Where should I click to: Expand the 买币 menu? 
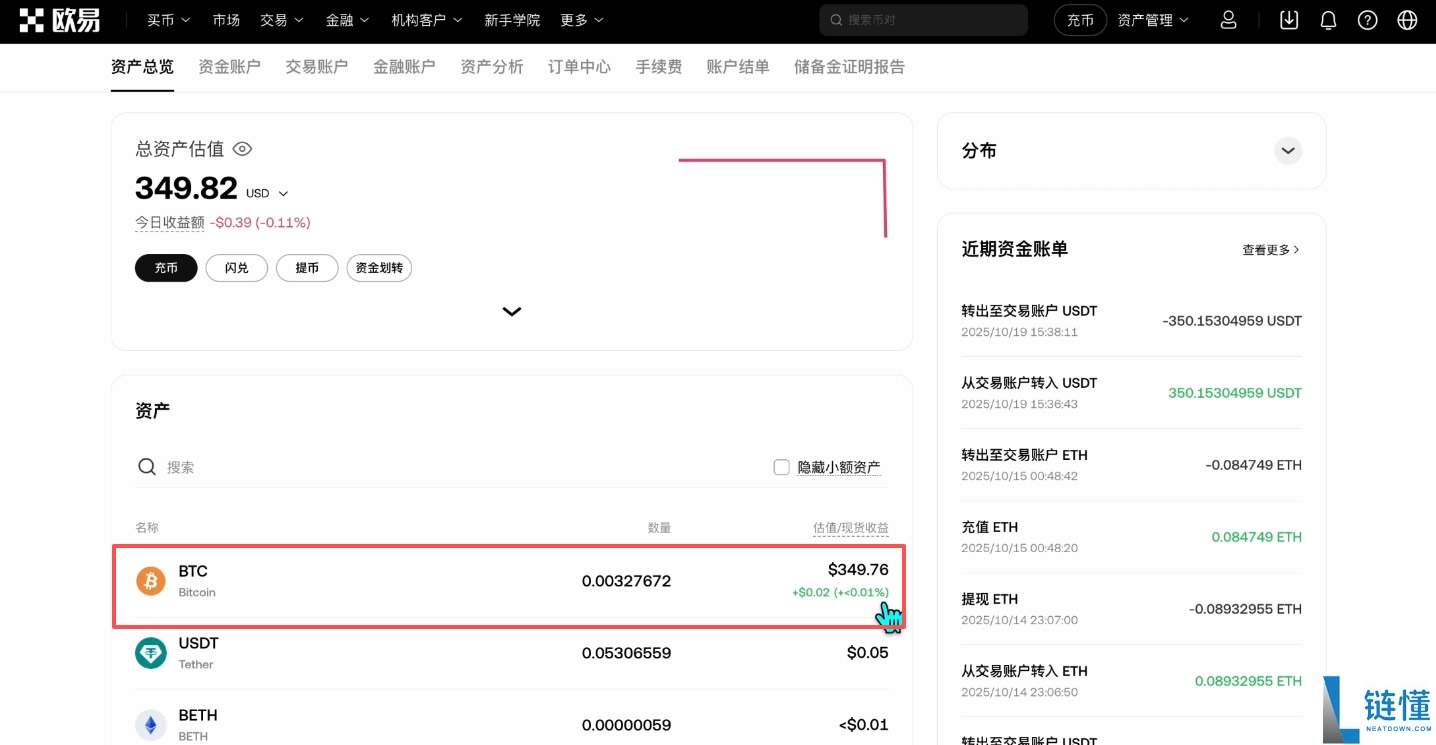pos(168,20)
